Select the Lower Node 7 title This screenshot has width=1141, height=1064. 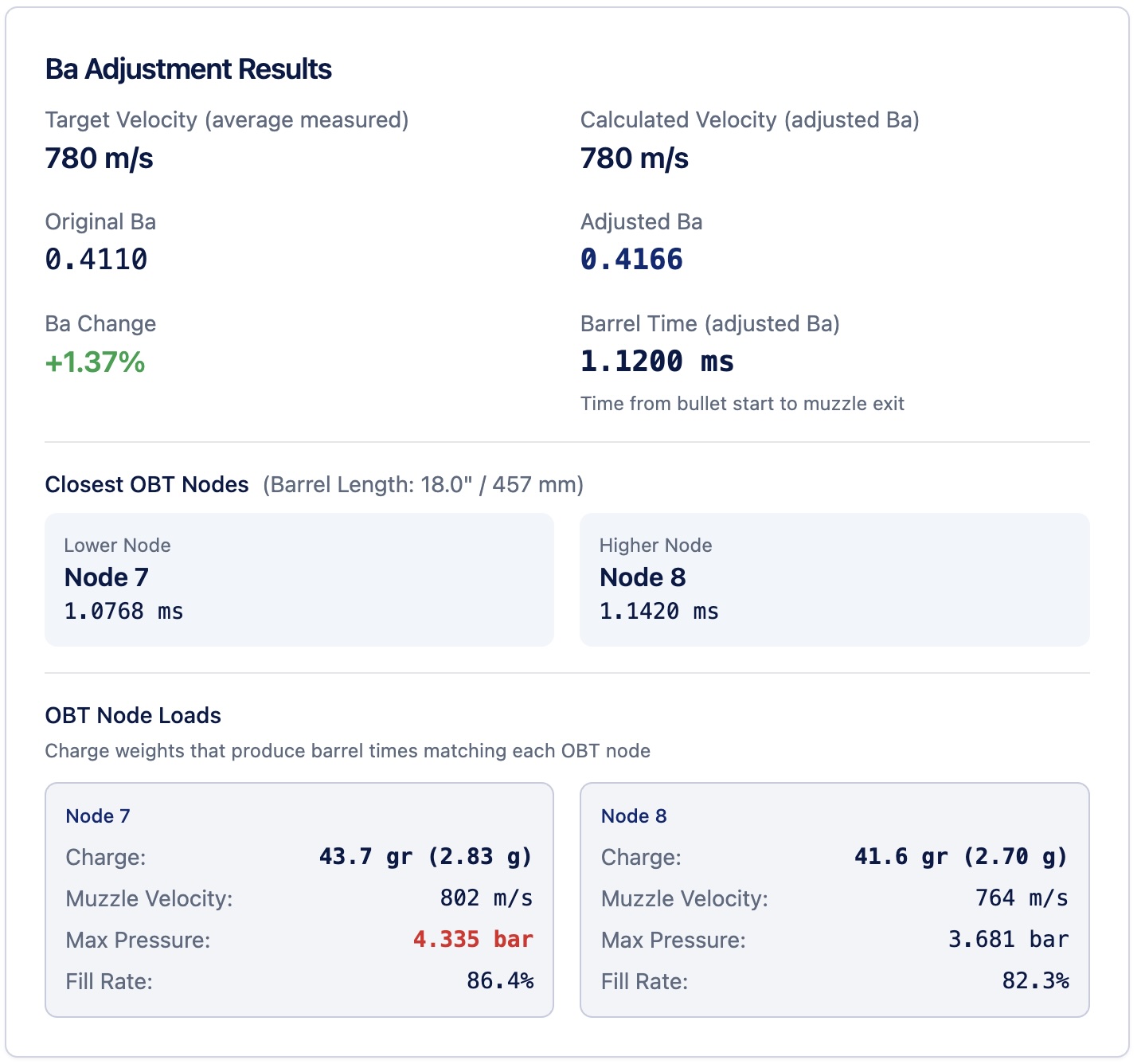click(x=107, y=577)
